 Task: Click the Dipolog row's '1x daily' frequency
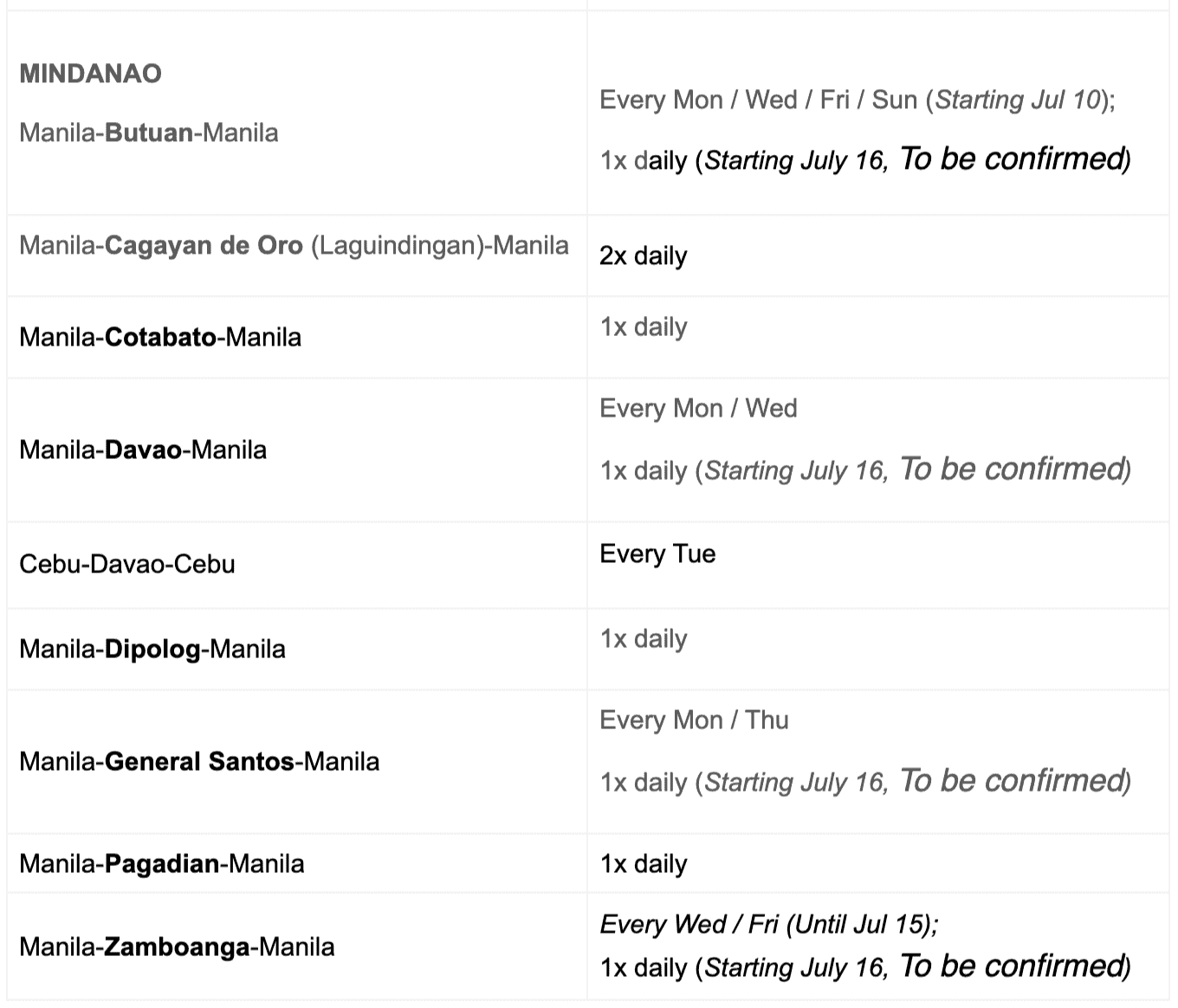pos(643,638)
